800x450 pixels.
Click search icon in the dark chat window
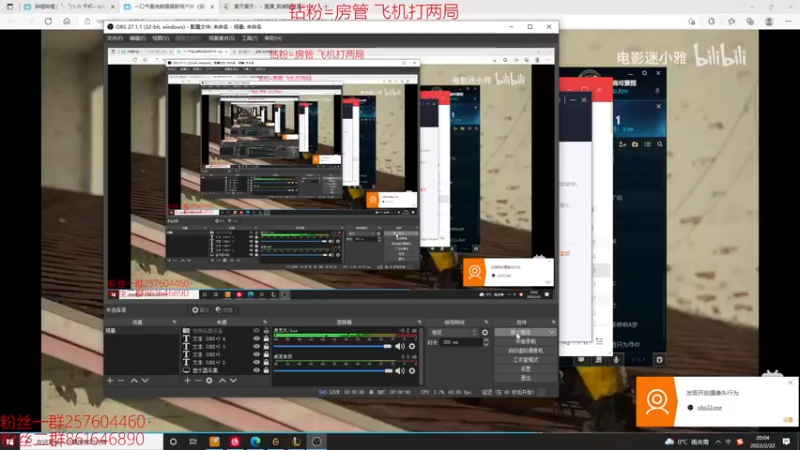(x=660, y=144)
